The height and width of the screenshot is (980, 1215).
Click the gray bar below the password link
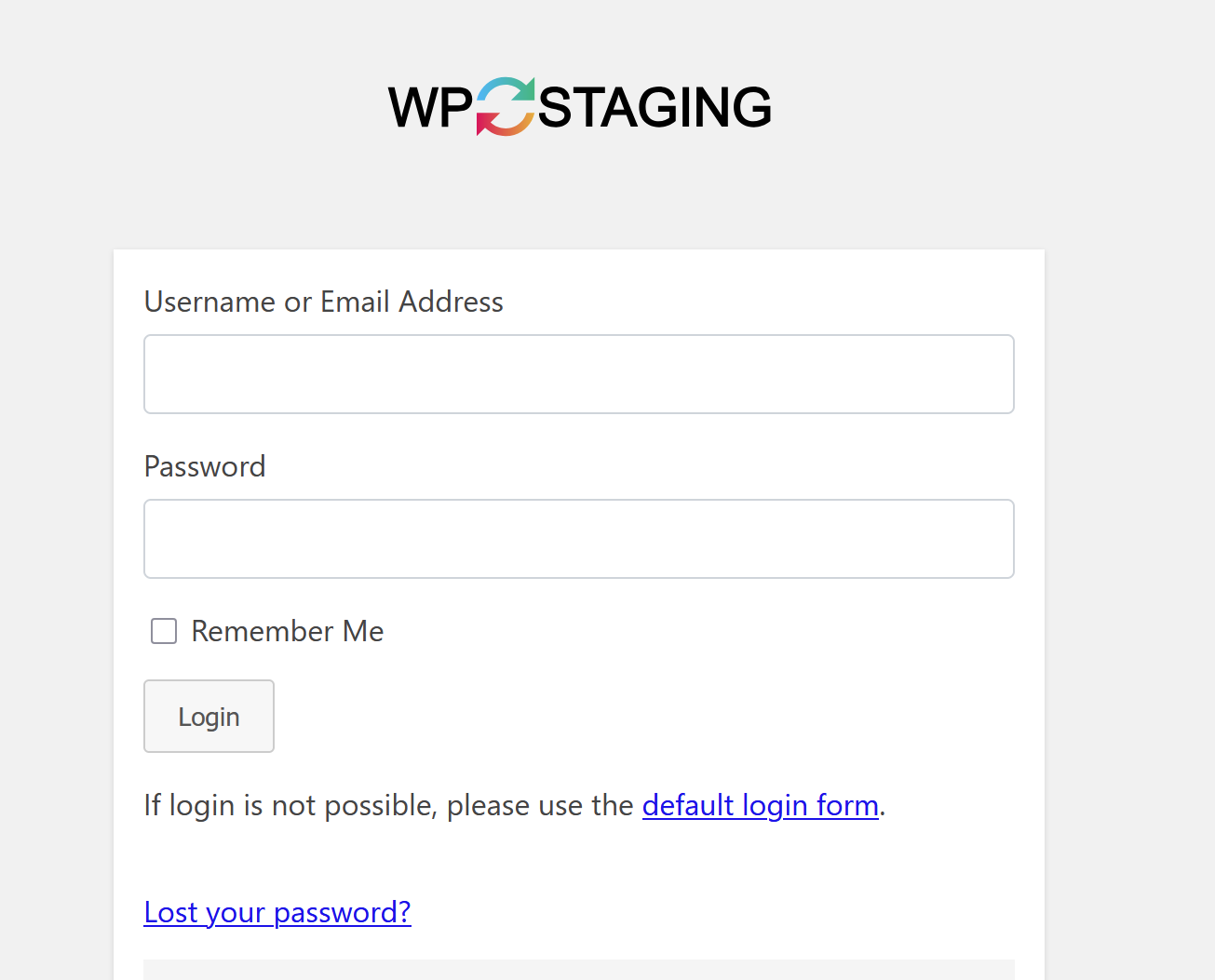(x=578, y=969)
